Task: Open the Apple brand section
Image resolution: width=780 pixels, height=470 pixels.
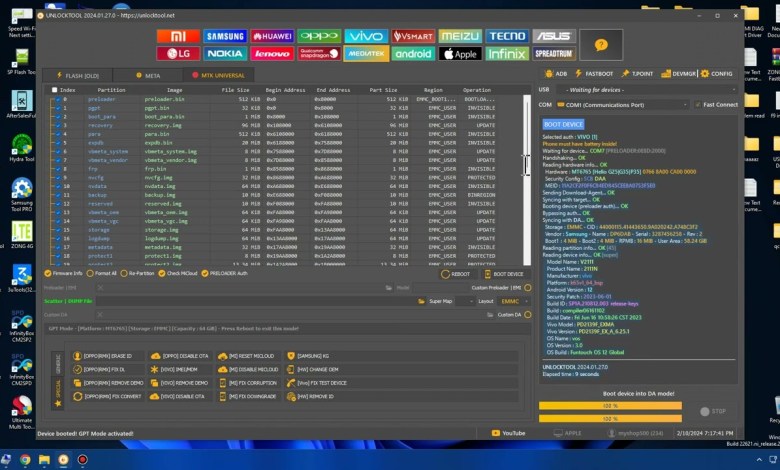Action: pos(460,54)
